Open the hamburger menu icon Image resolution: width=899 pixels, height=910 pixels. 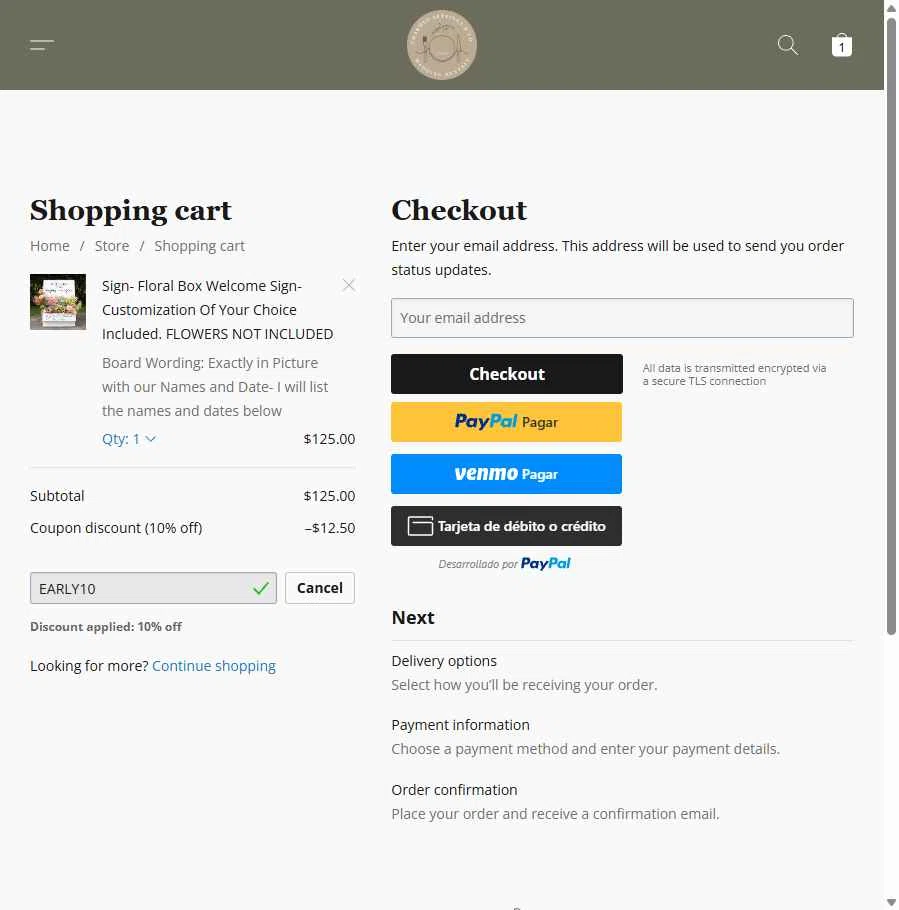(x=42, y=45)
